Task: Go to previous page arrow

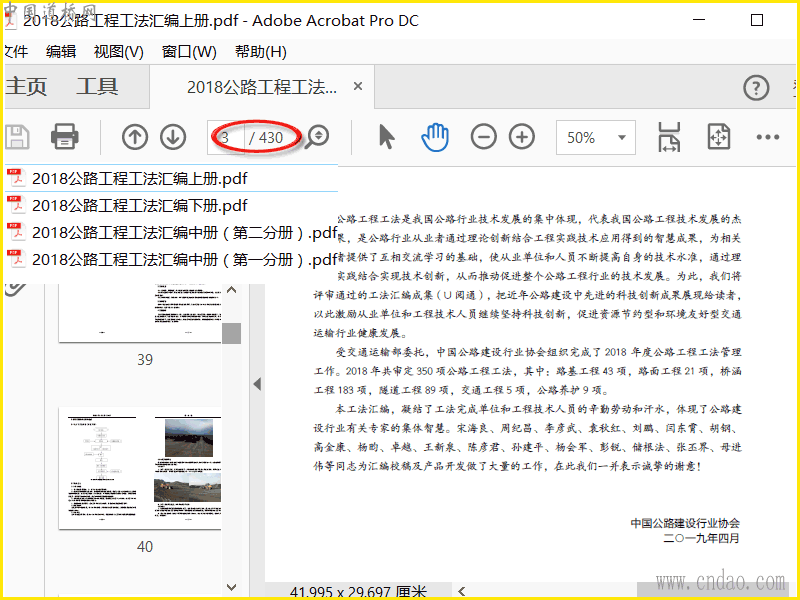Action: pyautogui.click(x=135, y=137)
